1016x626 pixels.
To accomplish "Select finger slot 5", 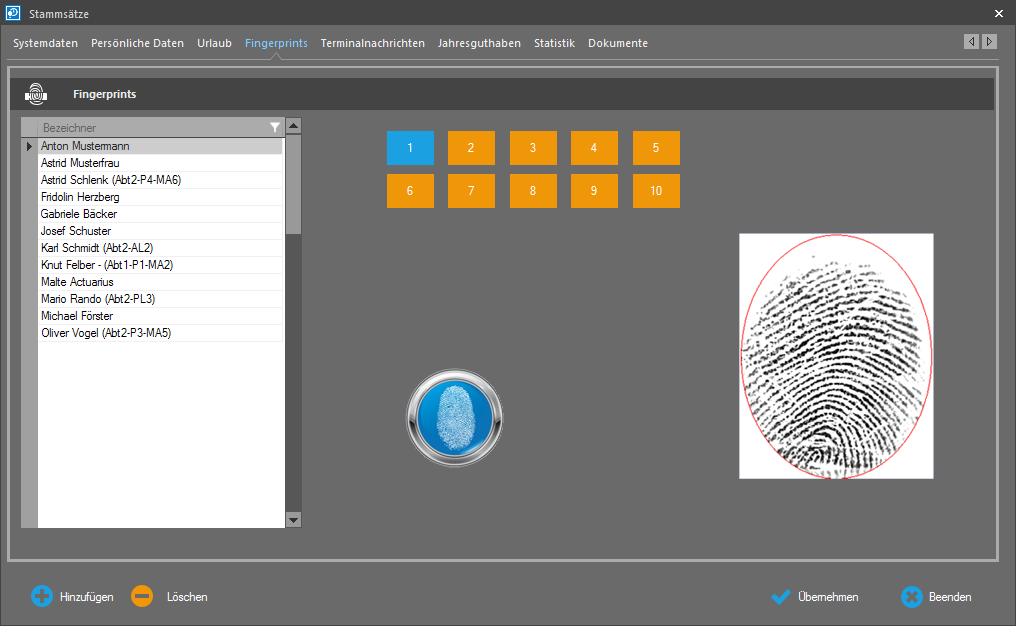I will pos(656,148).
